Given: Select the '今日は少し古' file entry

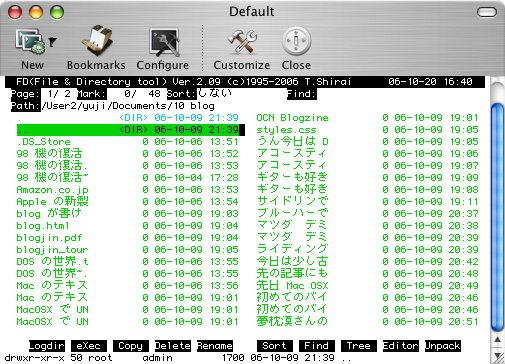Looking at the screenshot, I should 368,262.
